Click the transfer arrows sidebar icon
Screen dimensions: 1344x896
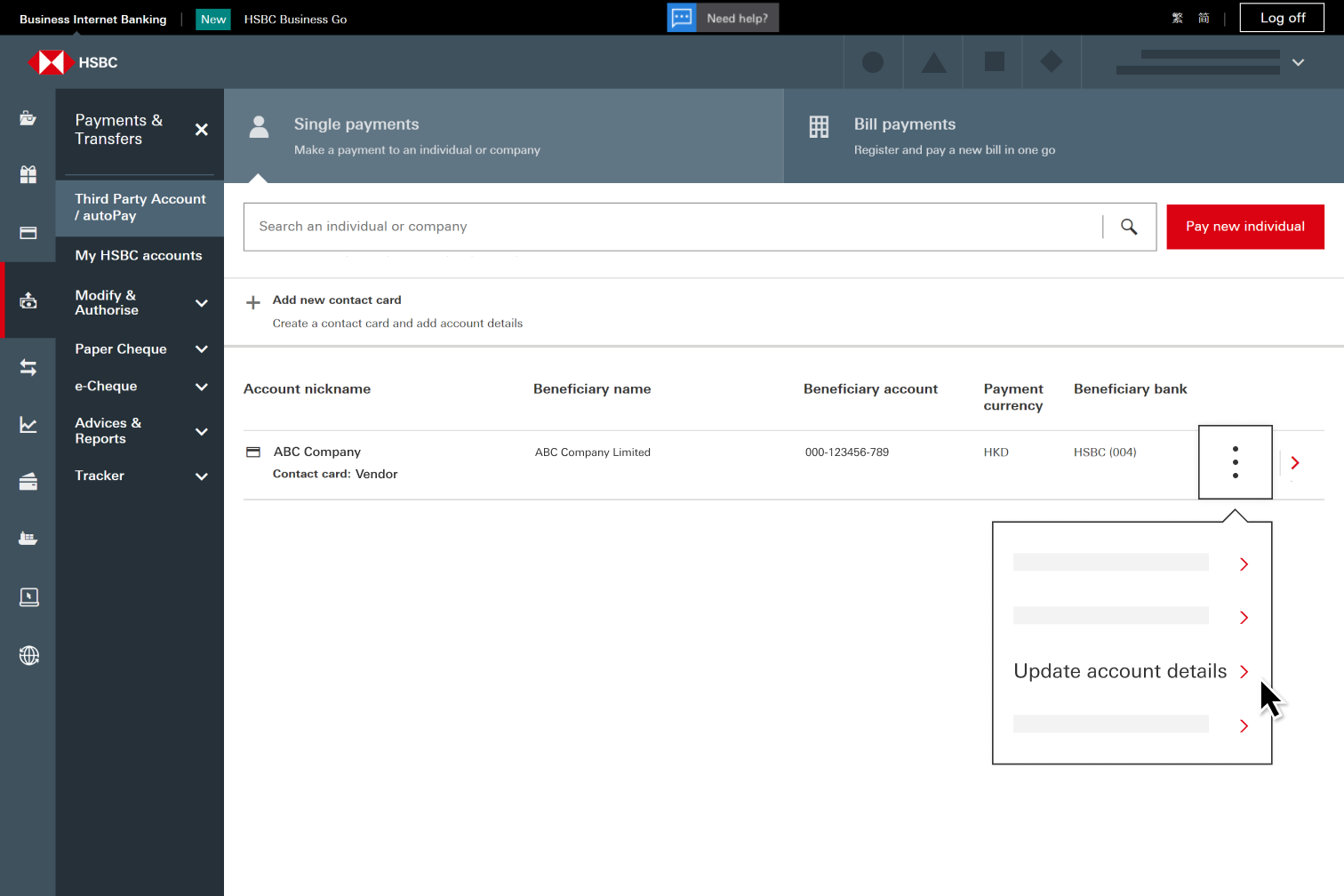pos(28,368)
